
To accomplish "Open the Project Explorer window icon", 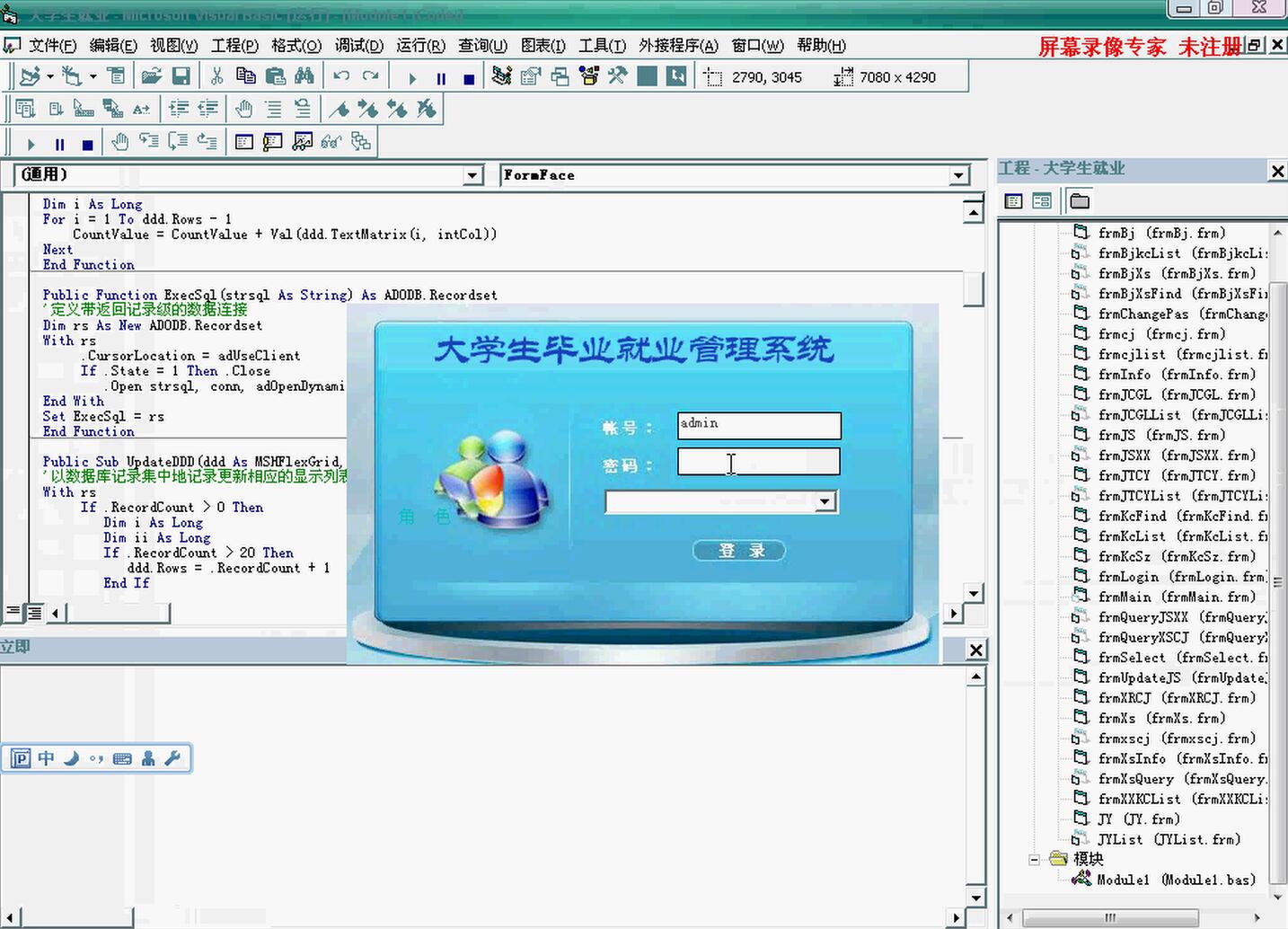I will [x=502, y=76].
